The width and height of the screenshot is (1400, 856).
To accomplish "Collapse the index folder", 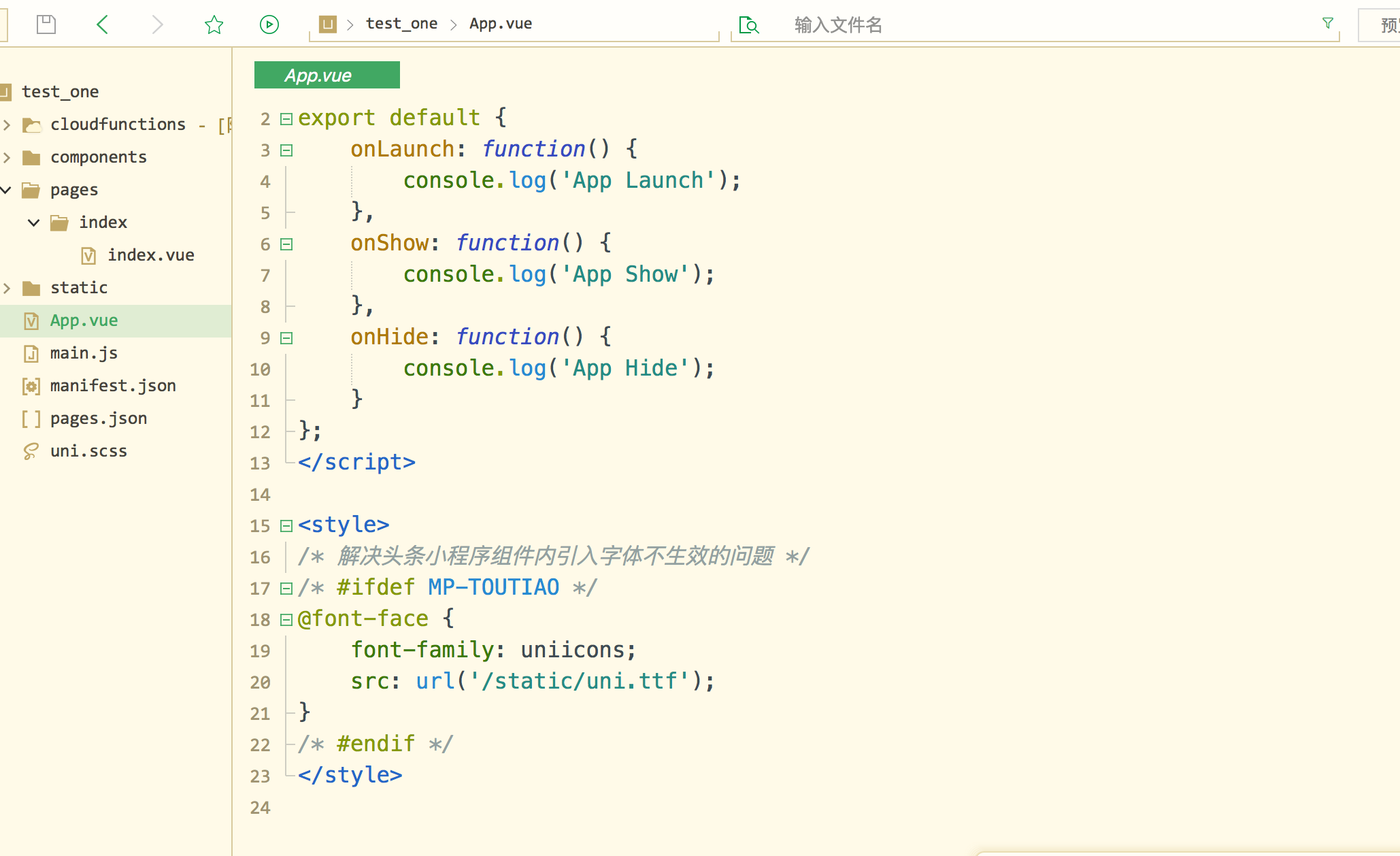I will 33,223.
